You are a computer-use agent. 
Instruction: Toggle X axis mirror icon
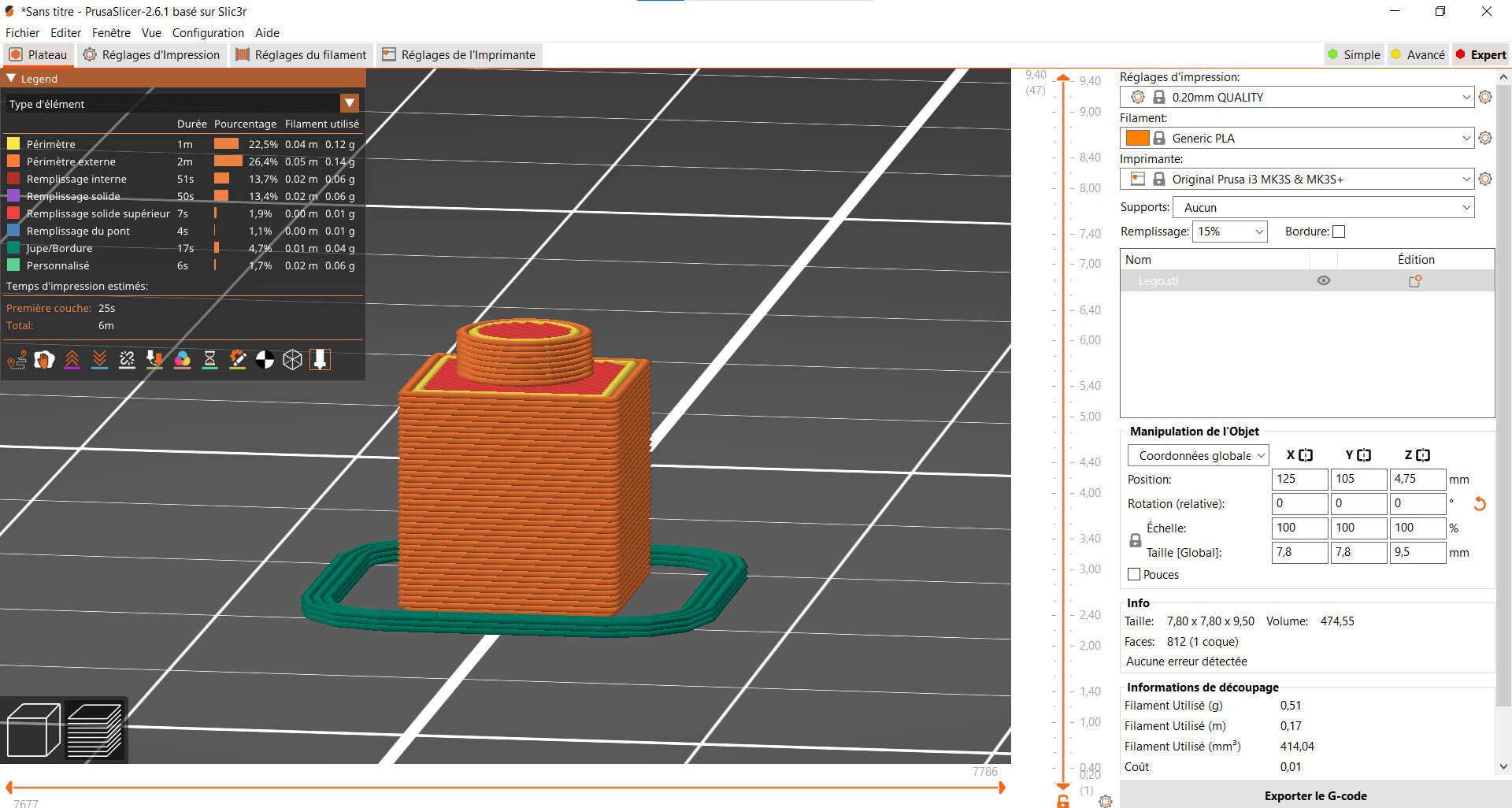click(1306, 455)
